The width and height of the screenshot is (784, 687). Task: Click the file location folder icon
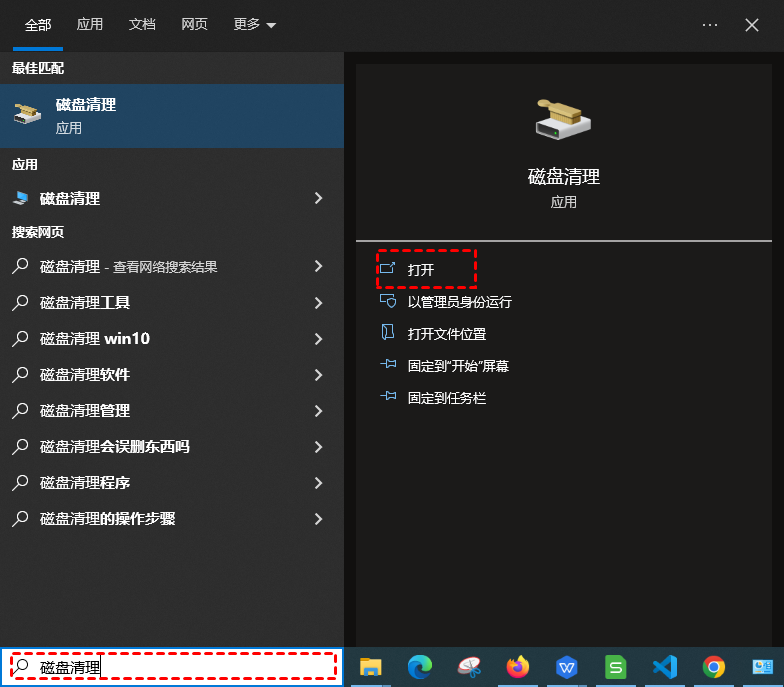click(x=388, y=332)
